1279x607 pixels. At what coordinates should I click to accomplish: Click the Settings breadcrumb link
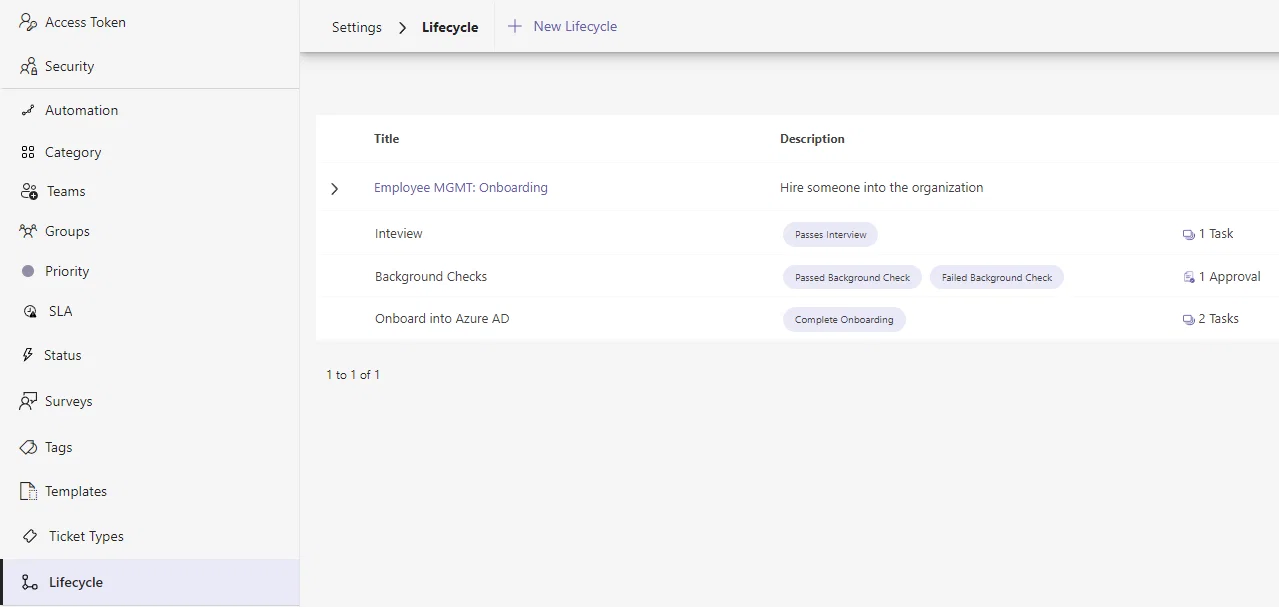click(x=357, y=27)
